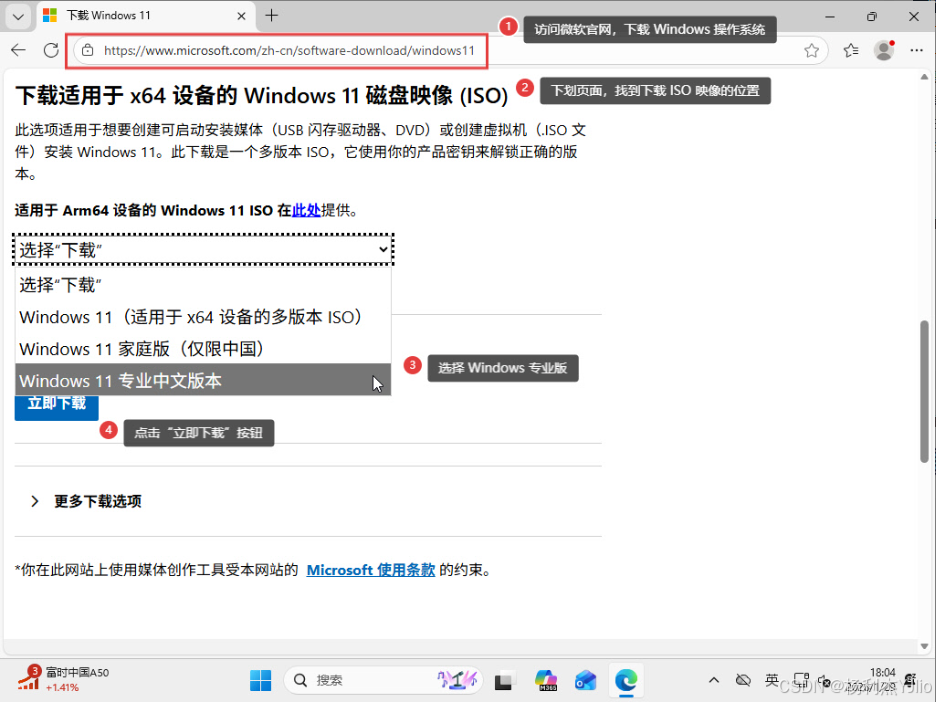Expand the 更多下载选项 section
The height and width of the screenshot is (702, 936).
(x=97, y=501)
